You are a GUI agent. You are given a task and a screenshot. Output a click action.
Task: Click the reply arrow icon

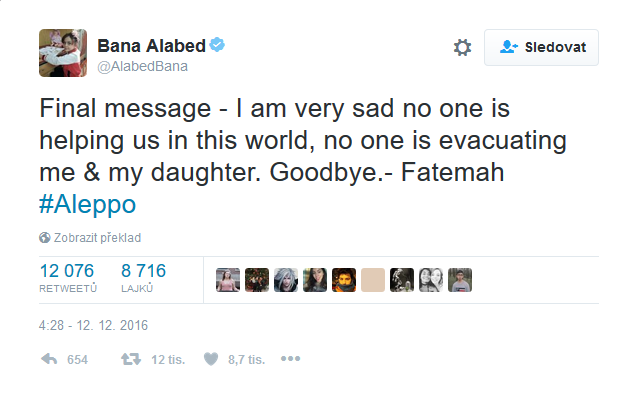(x=49, y=359)
